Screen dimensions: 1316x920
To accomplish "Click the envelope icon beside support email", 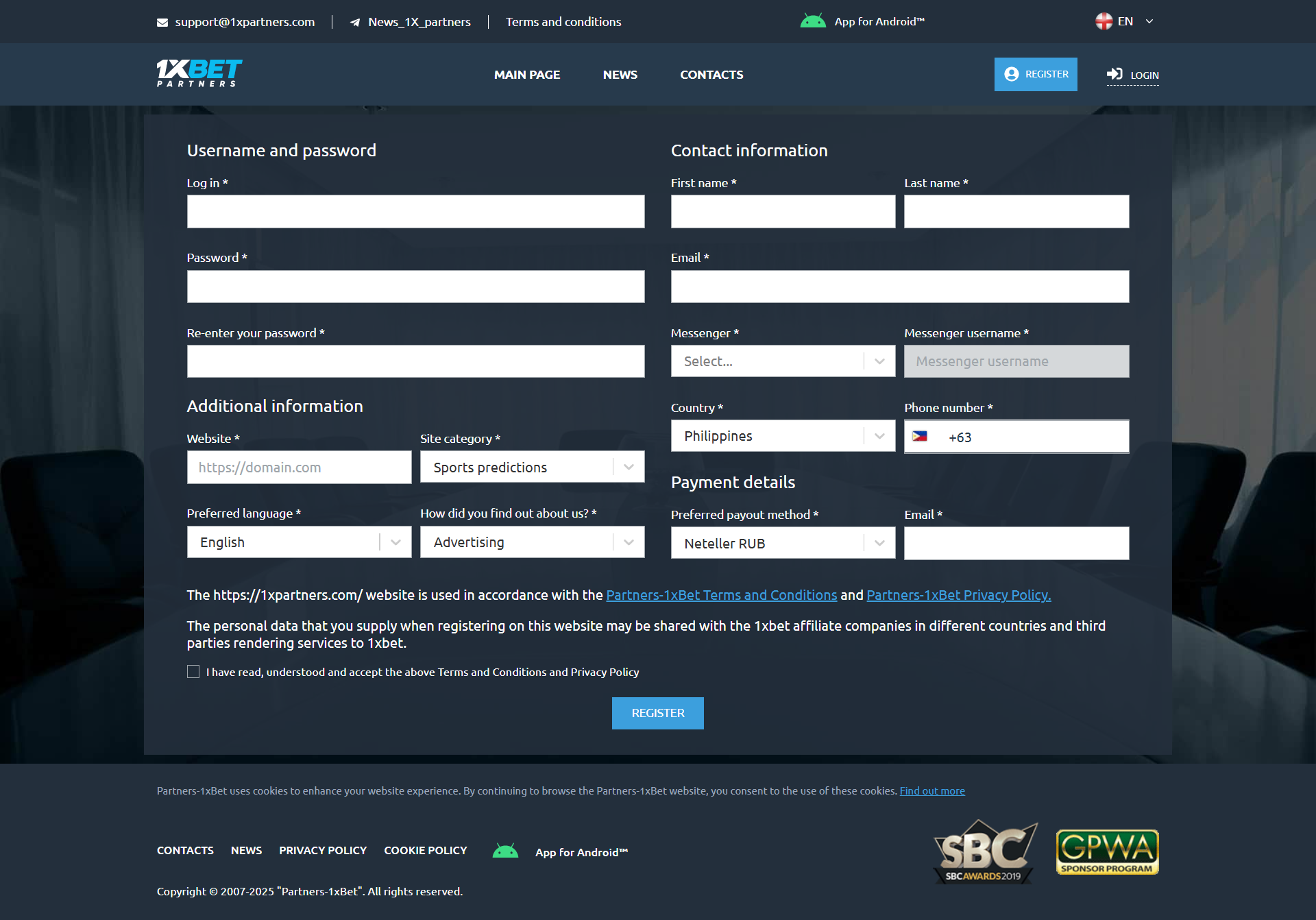I will tap(162, 23).
